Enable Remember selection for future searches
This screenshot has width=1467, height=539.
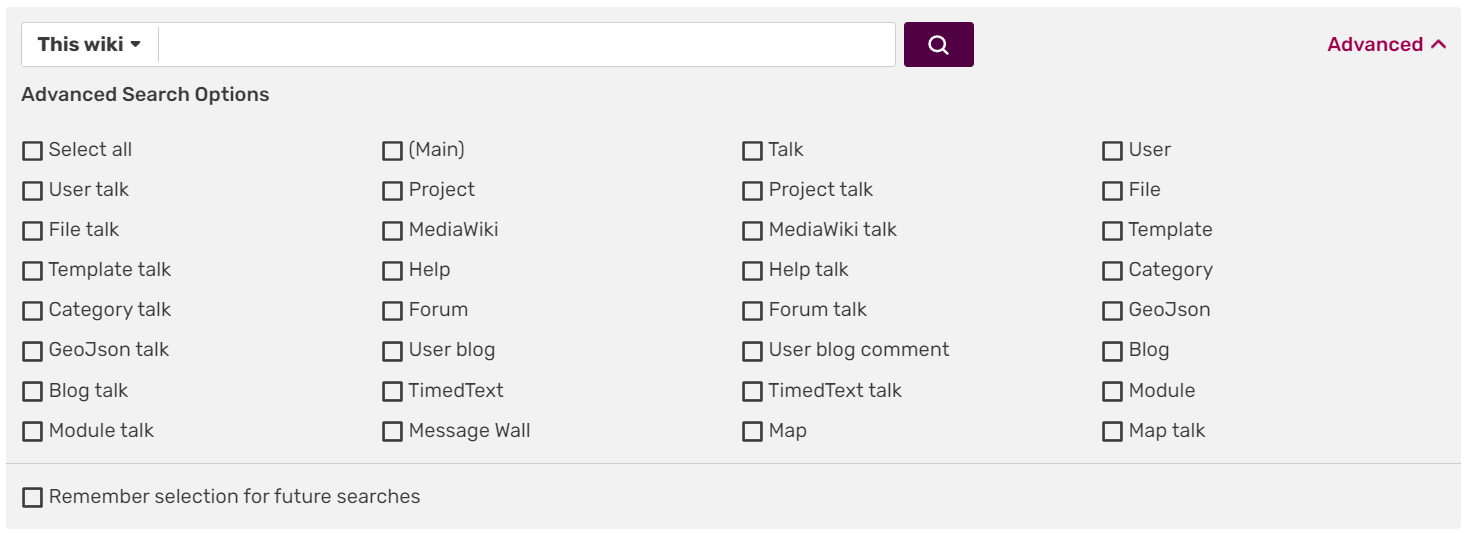(33, 497)
